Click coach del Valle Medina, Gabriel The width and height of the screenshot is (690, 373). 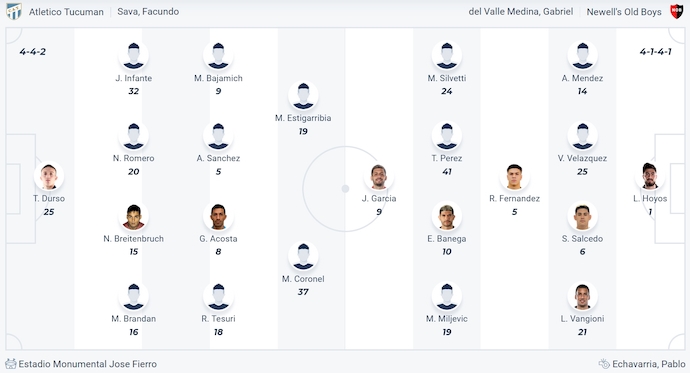(x=521, y=11)
